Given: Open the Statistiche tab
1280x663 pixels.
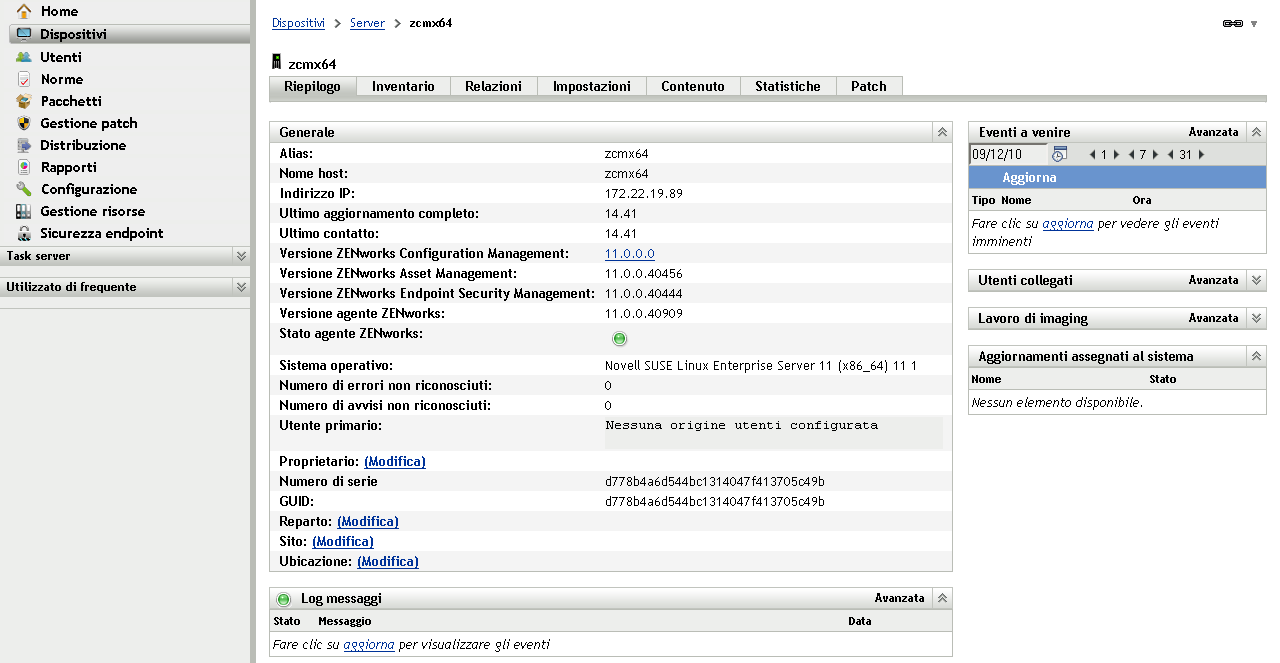Looking at the screenshot, I should coord(787,87).
